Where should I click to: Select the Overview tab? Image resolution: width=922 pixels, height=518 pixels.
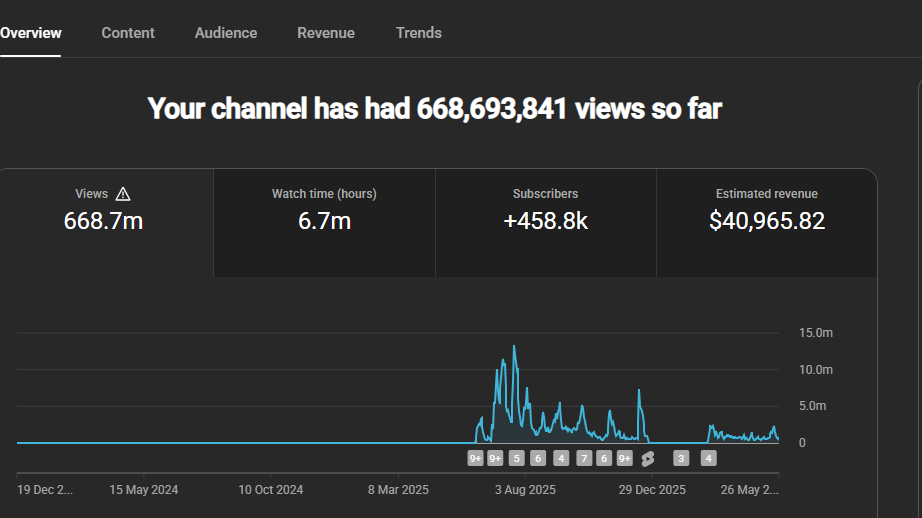pos(31,33)
